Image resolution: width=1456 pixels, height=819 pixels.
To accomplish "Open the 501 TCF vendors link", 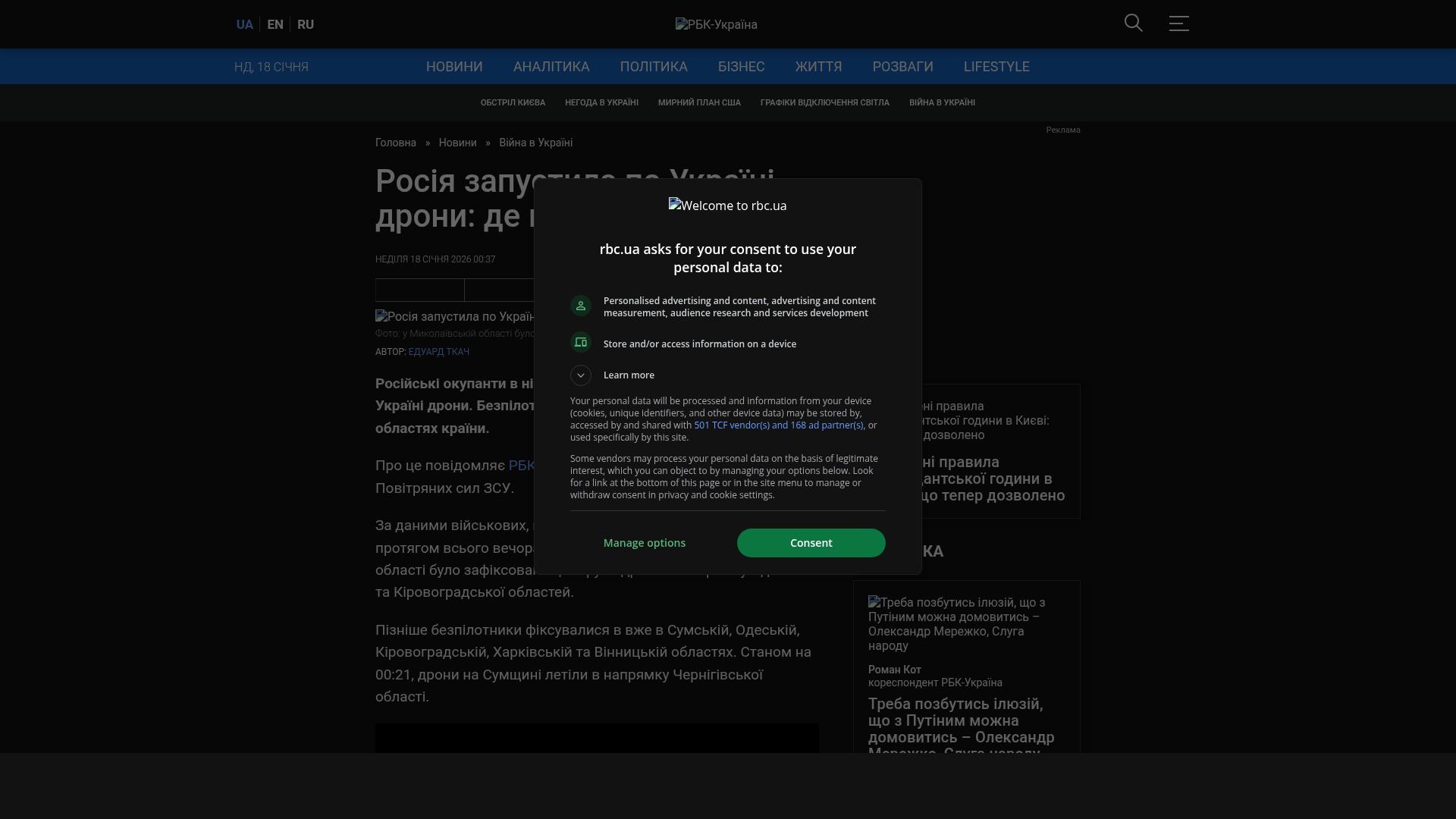I will point(778,425).
